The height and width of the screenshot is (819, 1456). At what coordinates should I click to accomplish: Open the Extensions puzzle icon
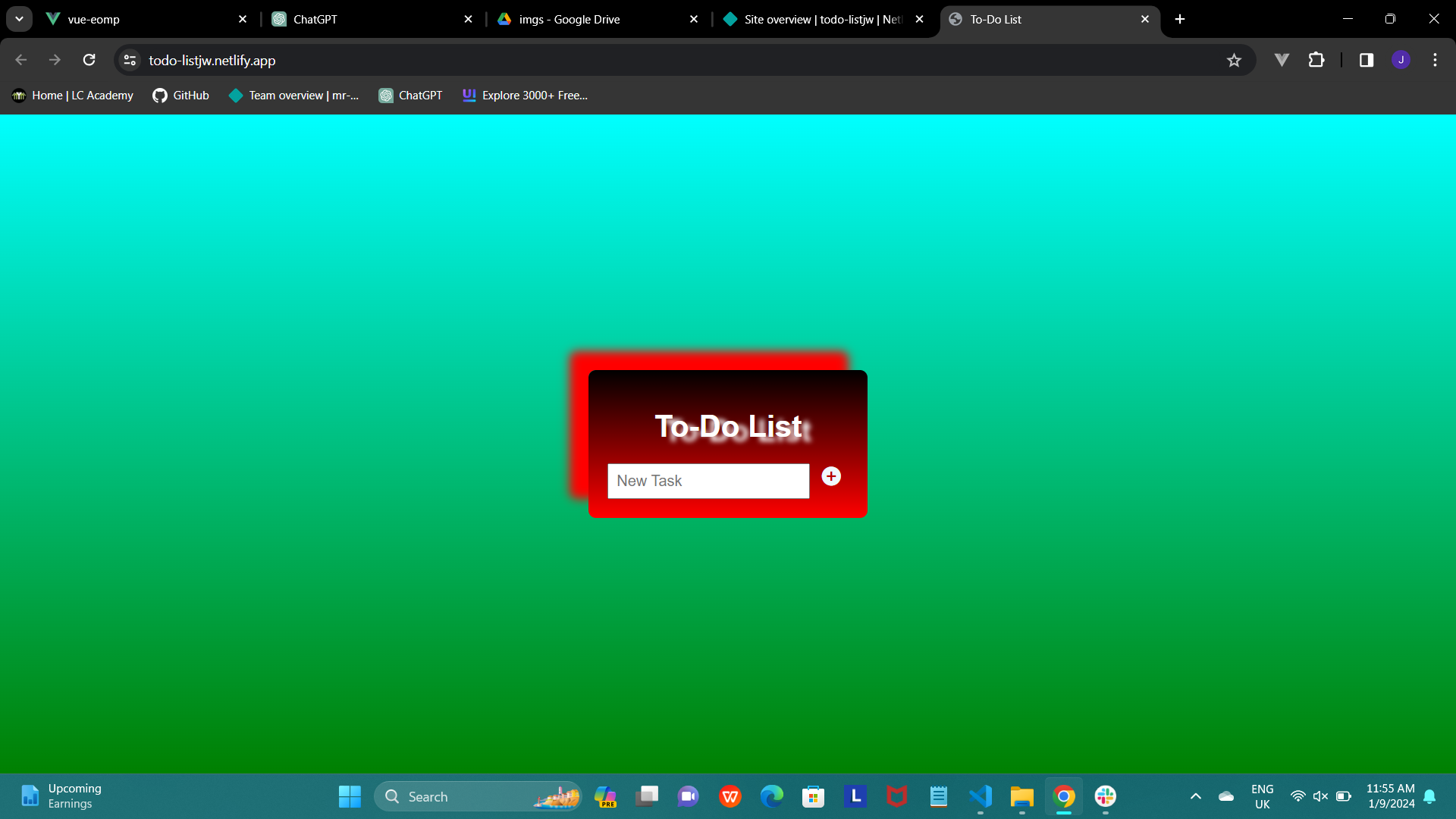[1316, 60]
